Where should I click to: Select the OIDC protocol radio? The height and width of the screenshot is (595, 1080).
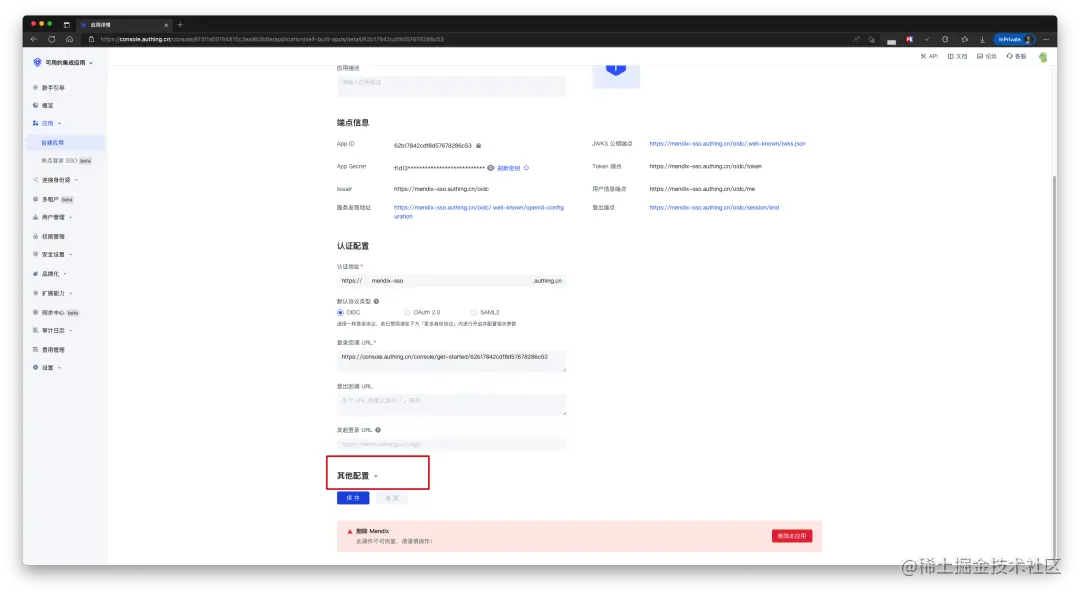click(340, 313)
